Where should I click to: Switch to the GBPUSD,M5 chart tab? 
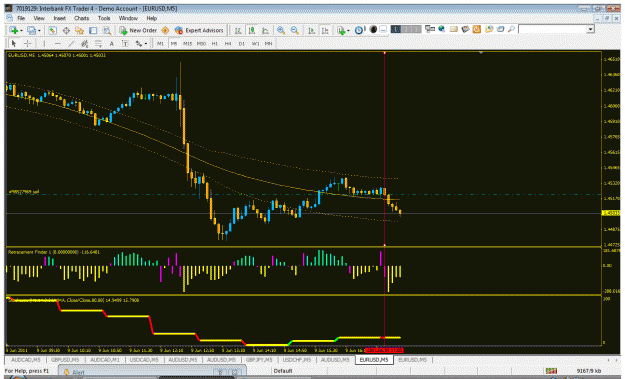tap(65, 360)
